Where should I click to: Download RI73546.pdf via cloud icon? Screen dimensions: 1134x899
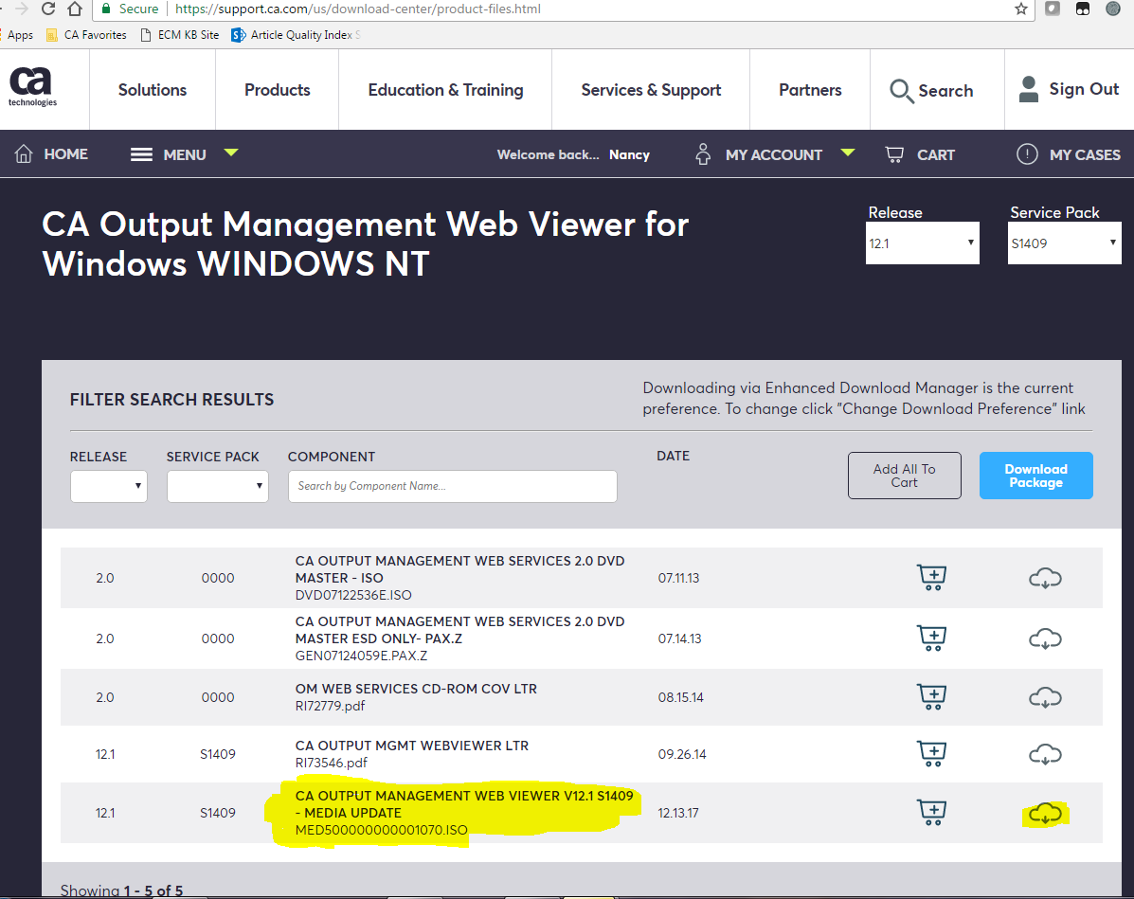tap(1045, 754)
